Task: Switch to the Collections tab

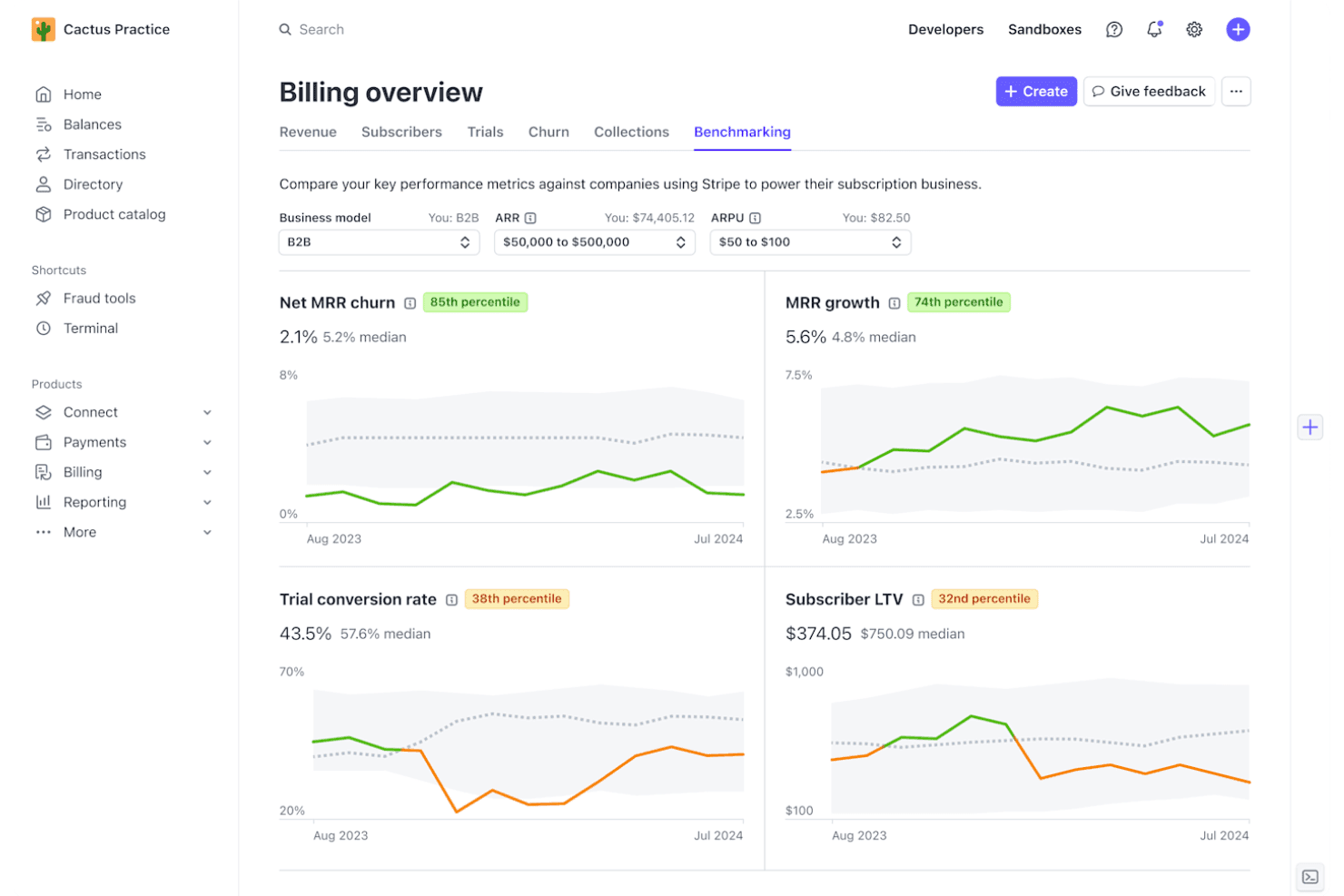Action: (631, 132)
